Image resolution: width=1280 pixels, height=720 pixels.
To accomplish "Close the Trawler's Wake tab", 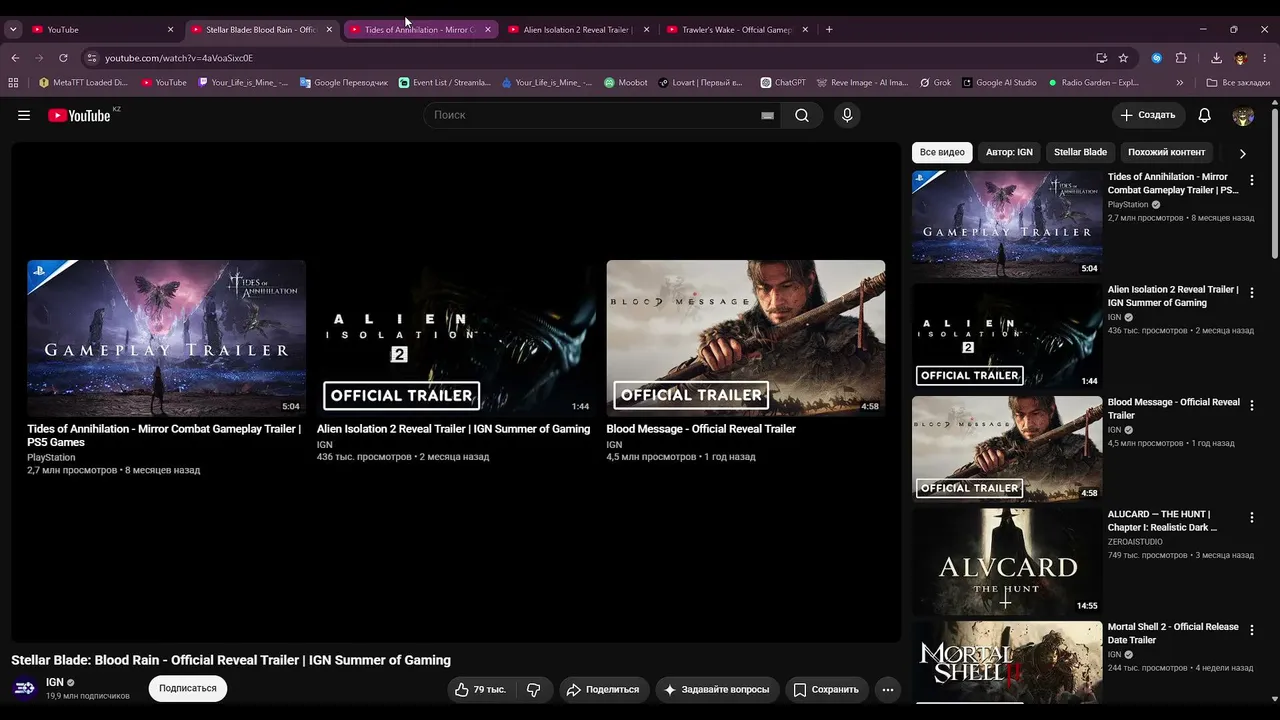I will tap(805, 30).
